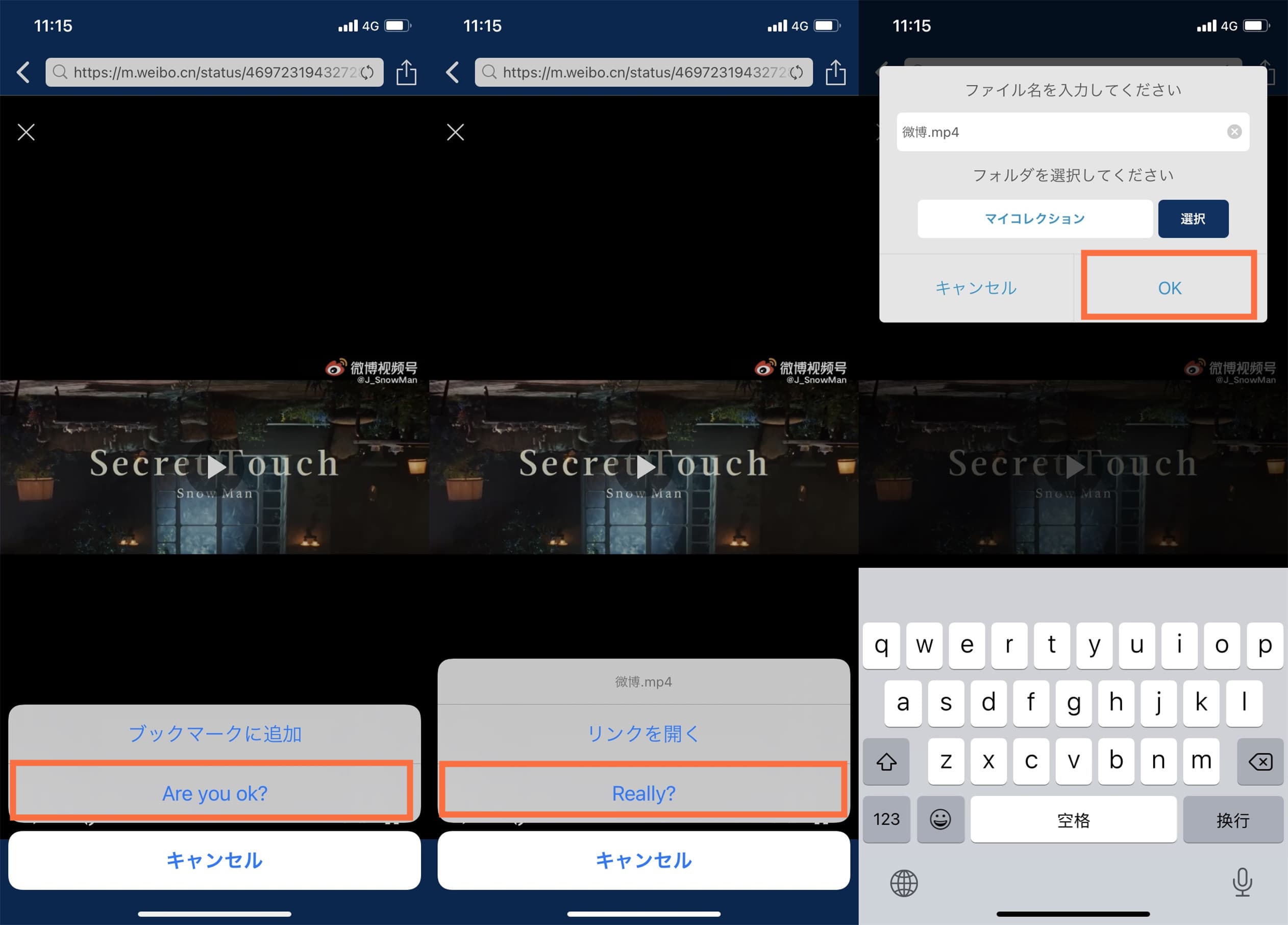
Task: Close the video player in left screen
Action: pyautogui.click(x=26, y=132)
